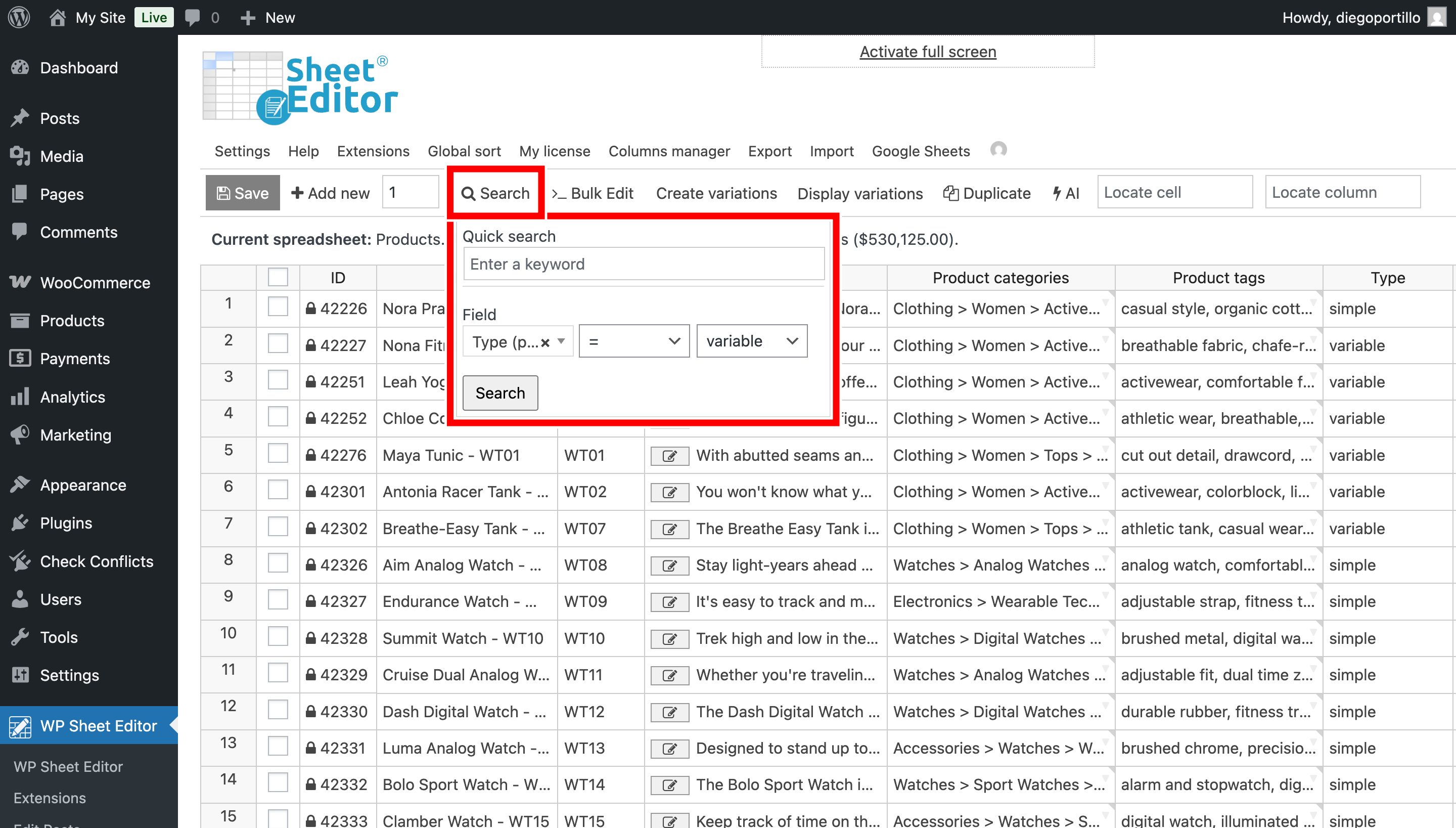Check the row checkbox for product 42276

[x=278, y=454]
